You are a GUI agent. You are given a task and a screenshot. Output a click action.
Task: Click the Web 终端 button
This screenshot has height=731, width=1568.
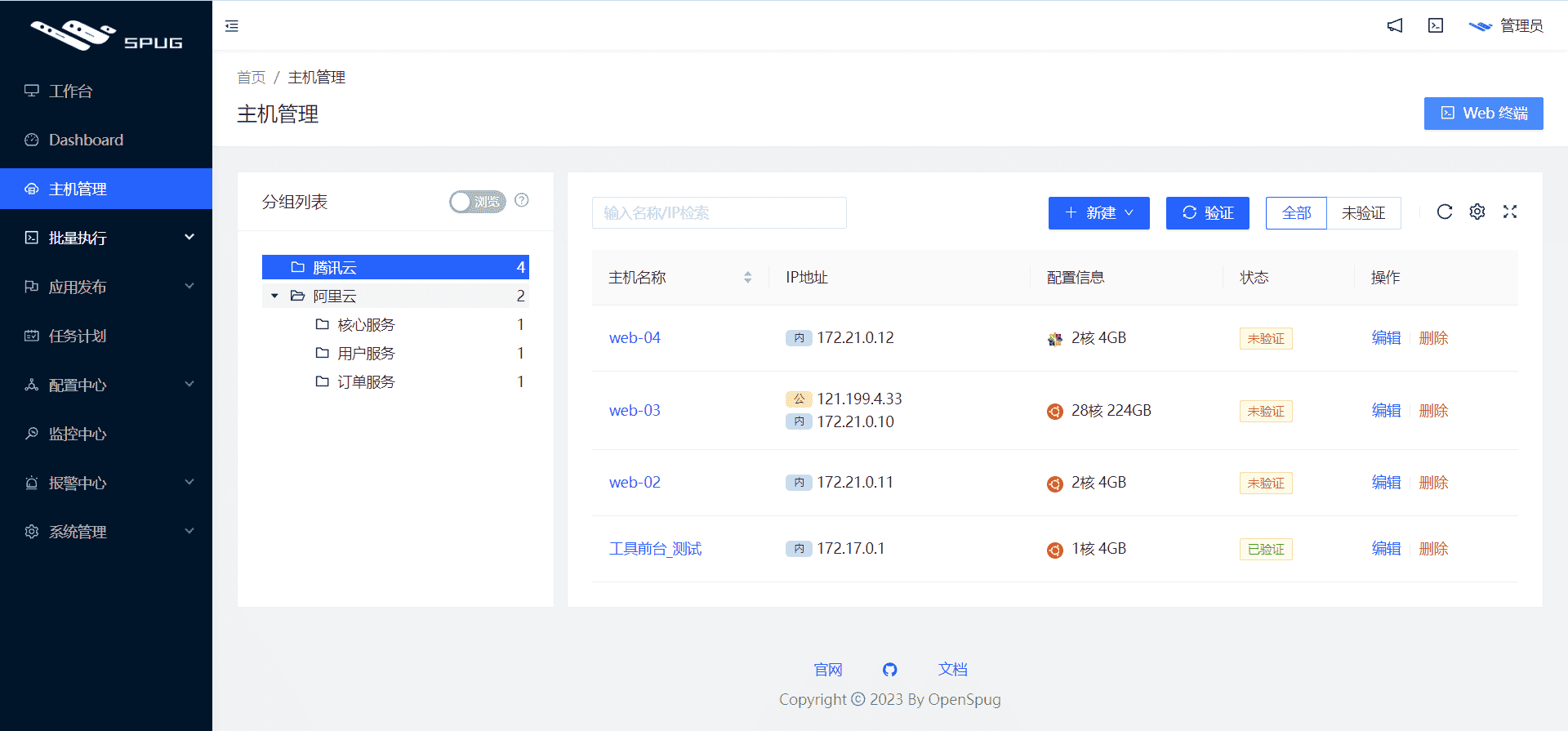pyautogui.click(x=1484, y=114)
